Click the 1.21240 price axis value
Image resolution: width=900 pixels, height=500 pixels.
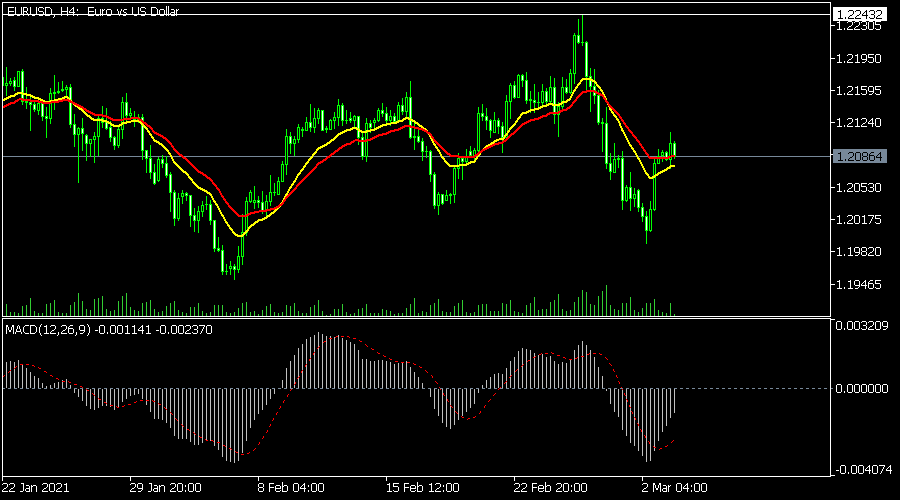[x=859, y=123]
